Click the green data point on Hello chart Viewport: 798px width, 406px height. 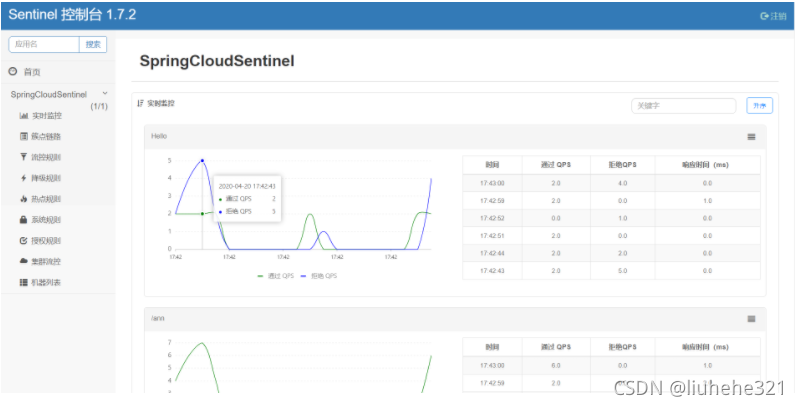[x=202, y=214]
